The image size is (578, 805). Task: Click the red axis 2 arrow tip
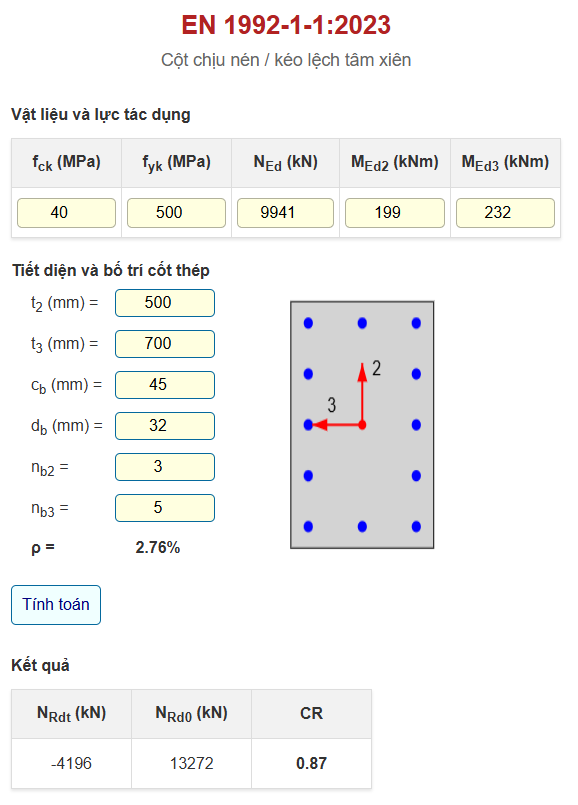click(362, 371)
